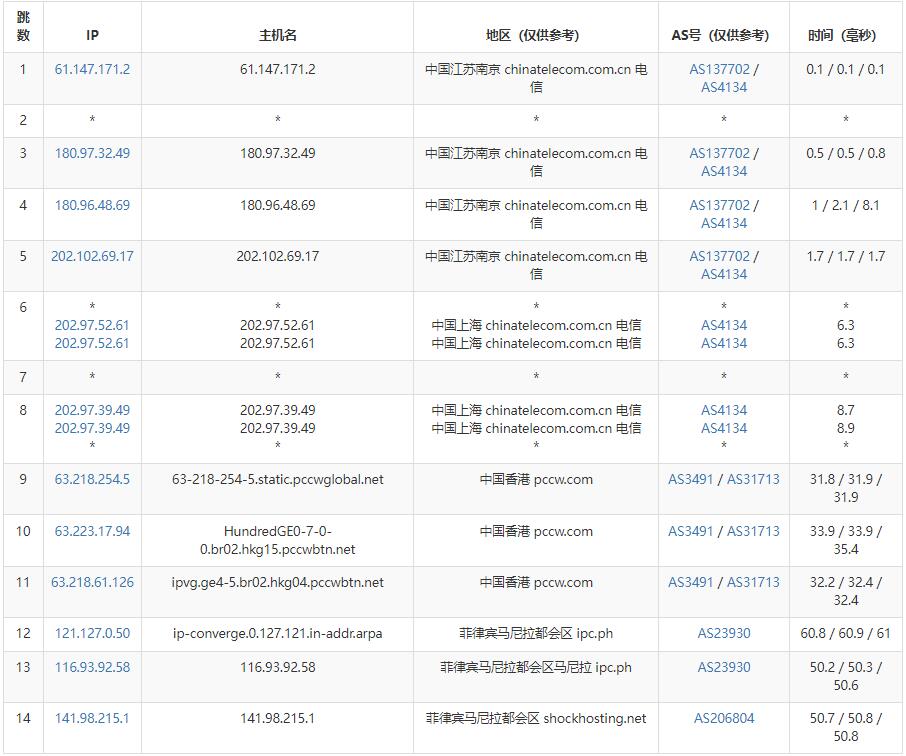Click AS23930 in the hop 13 row
Viewport: 906px width, 756px height.
(x=724, y=667)
